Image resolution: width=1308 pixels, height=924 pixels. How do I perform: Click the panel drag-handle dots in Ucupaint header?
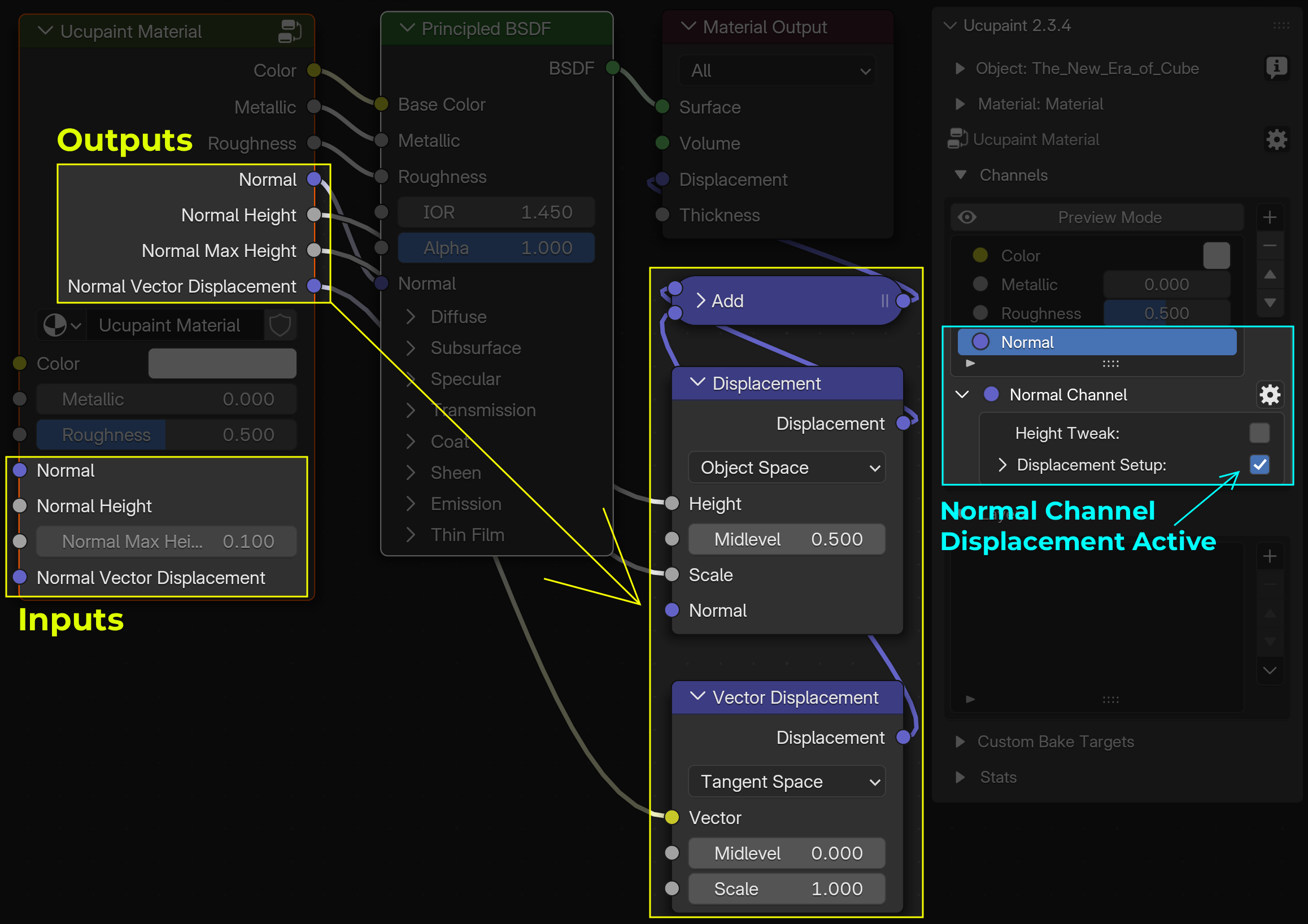click(x=1281, y=25)
